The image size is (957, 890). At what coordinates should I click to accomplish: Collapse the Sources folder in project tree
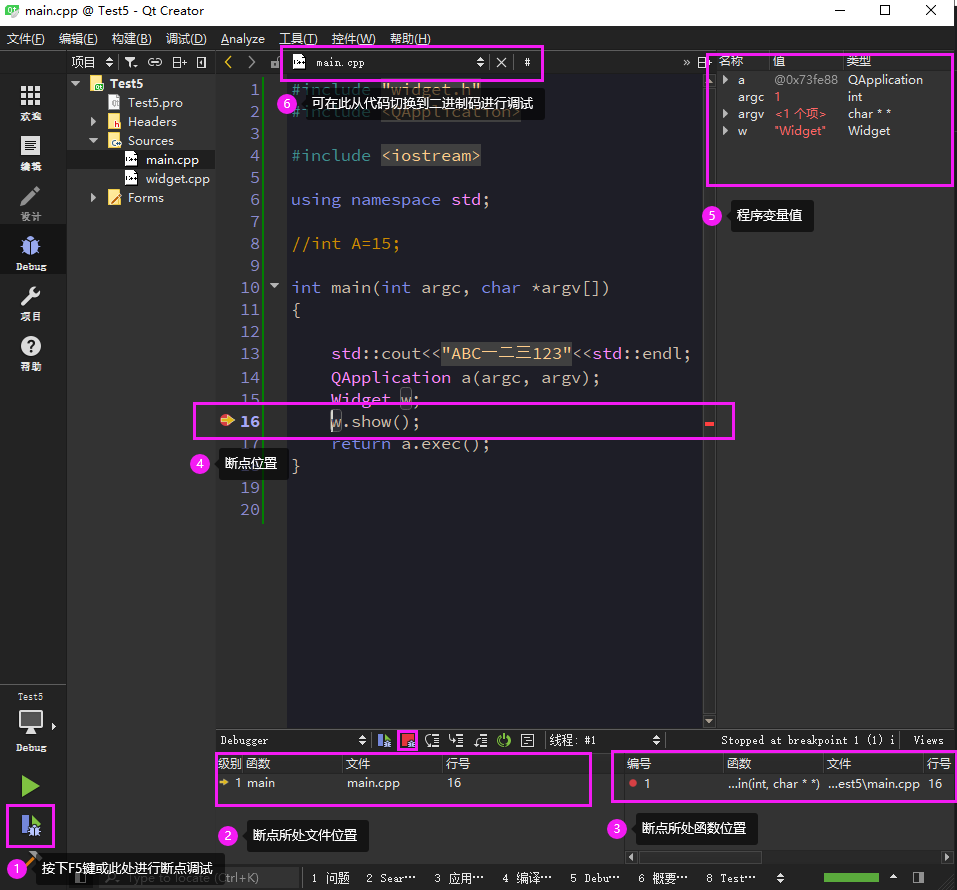click(92, 140)
